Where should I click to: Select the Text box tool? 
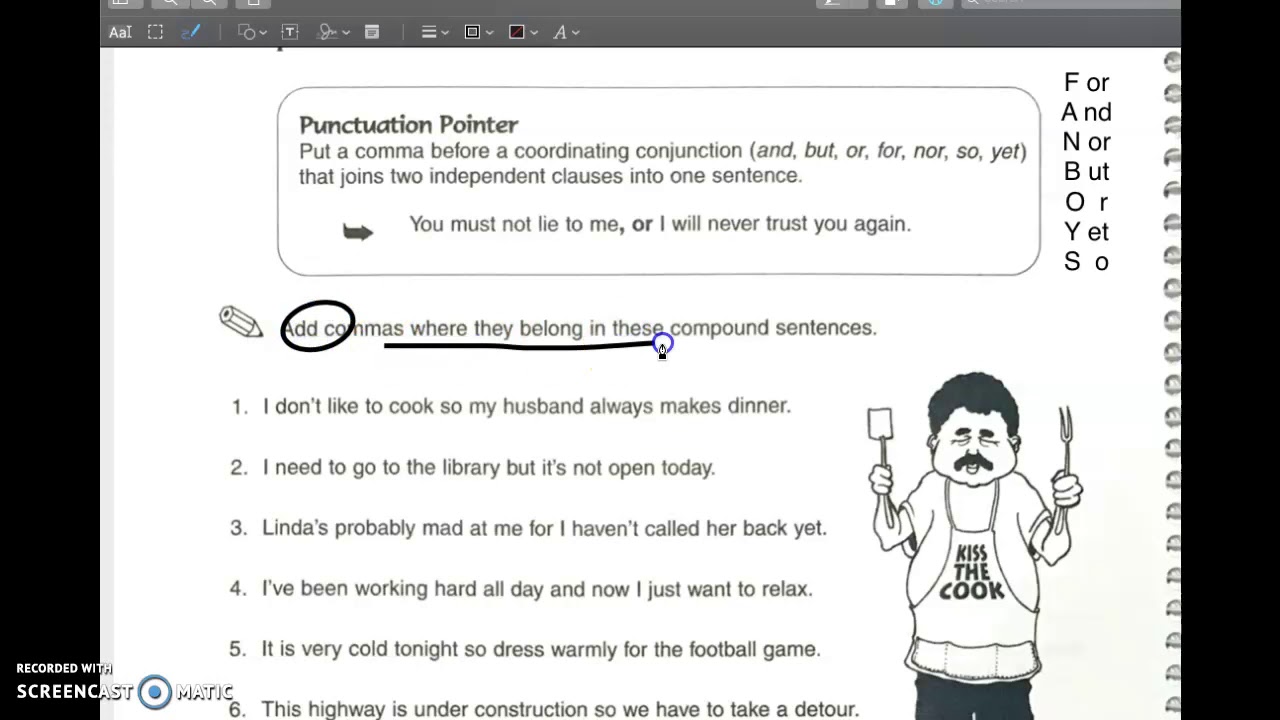pos(290,32)
